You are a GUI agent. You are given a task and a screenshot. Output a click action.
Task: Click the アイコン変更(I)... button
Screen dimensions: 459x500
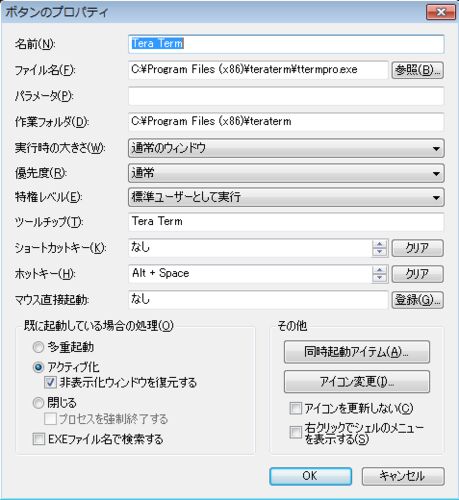(x=357, y=381)
